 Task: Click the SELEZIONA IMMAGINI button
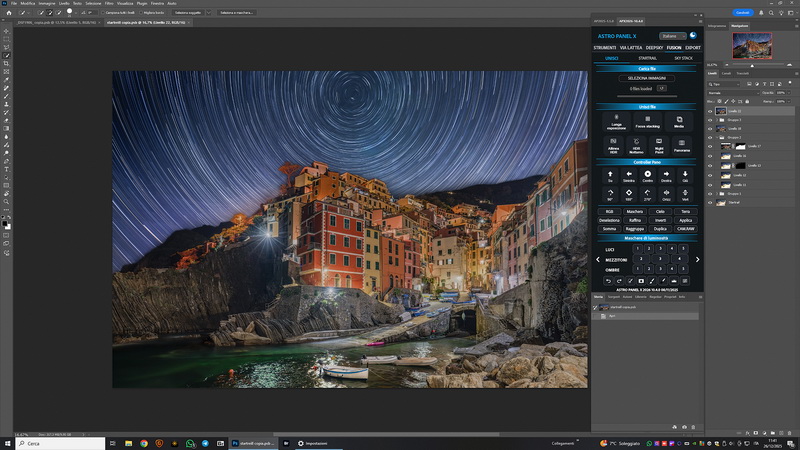(647, 77)
